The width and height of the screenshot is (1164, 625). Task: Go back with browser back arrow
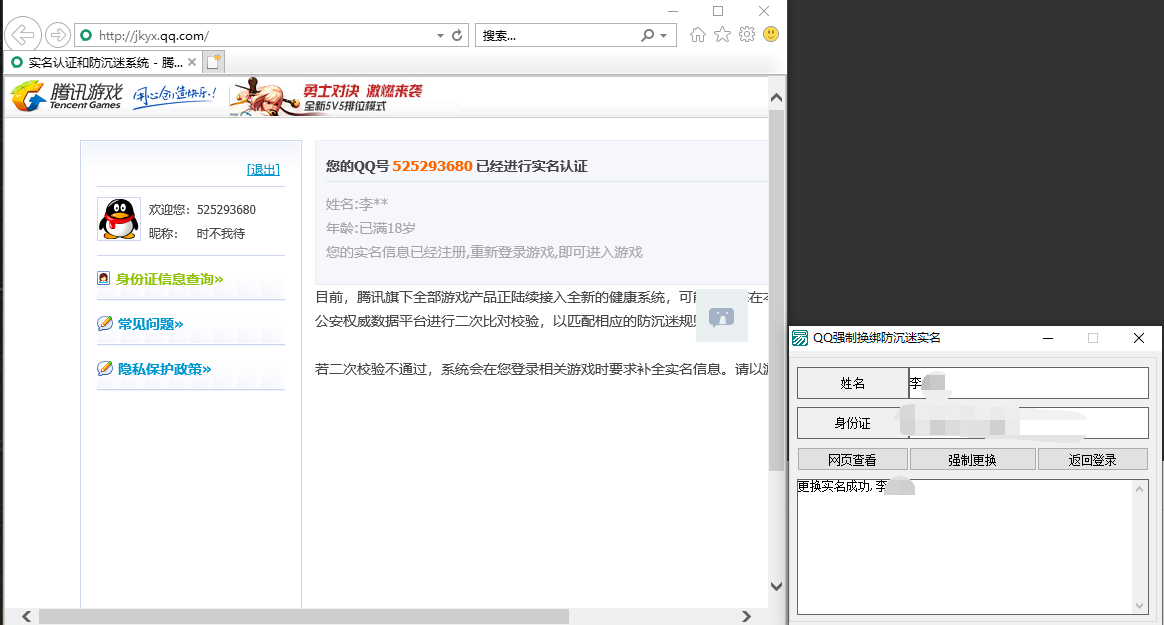[23, 34]
